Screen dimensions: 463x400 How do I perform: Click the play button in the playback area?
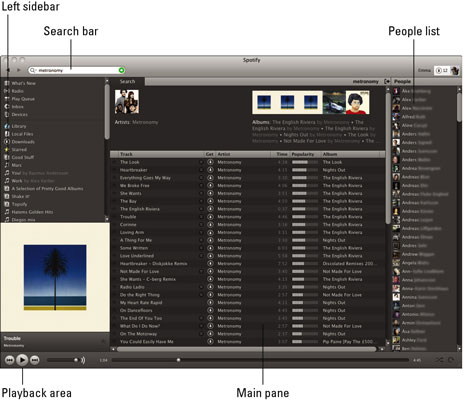coord(22,360)
